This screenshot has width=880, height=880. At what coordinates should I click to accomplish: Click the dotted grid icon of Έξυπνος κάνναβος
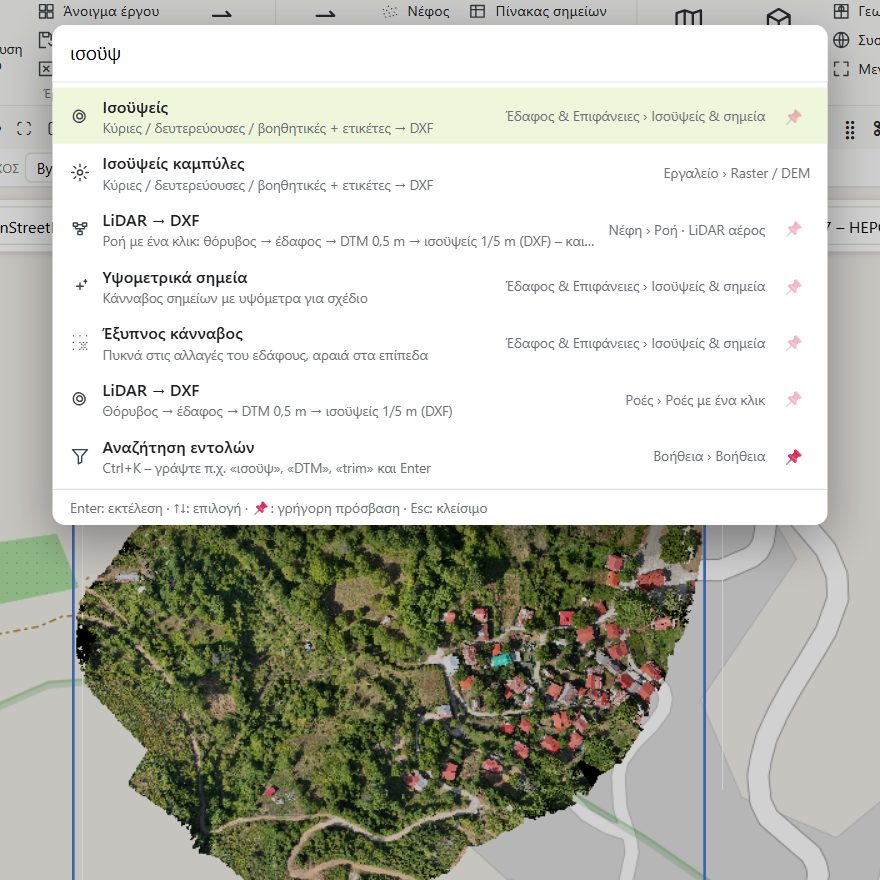[80, 342]
